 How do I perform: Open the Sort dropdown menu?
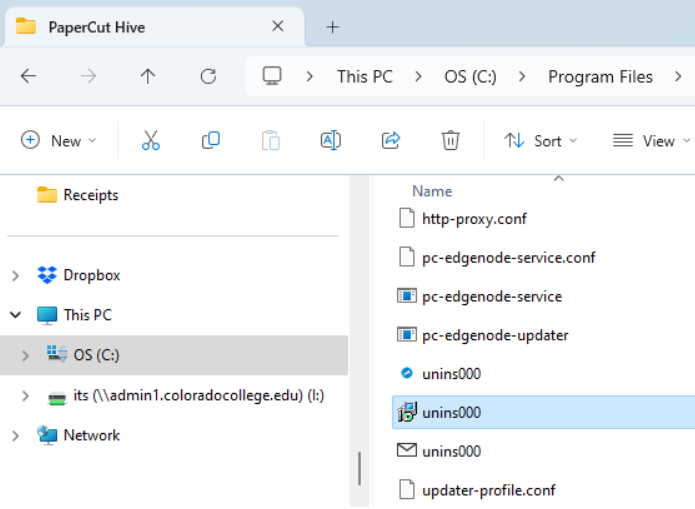click(x=540, y=141)
